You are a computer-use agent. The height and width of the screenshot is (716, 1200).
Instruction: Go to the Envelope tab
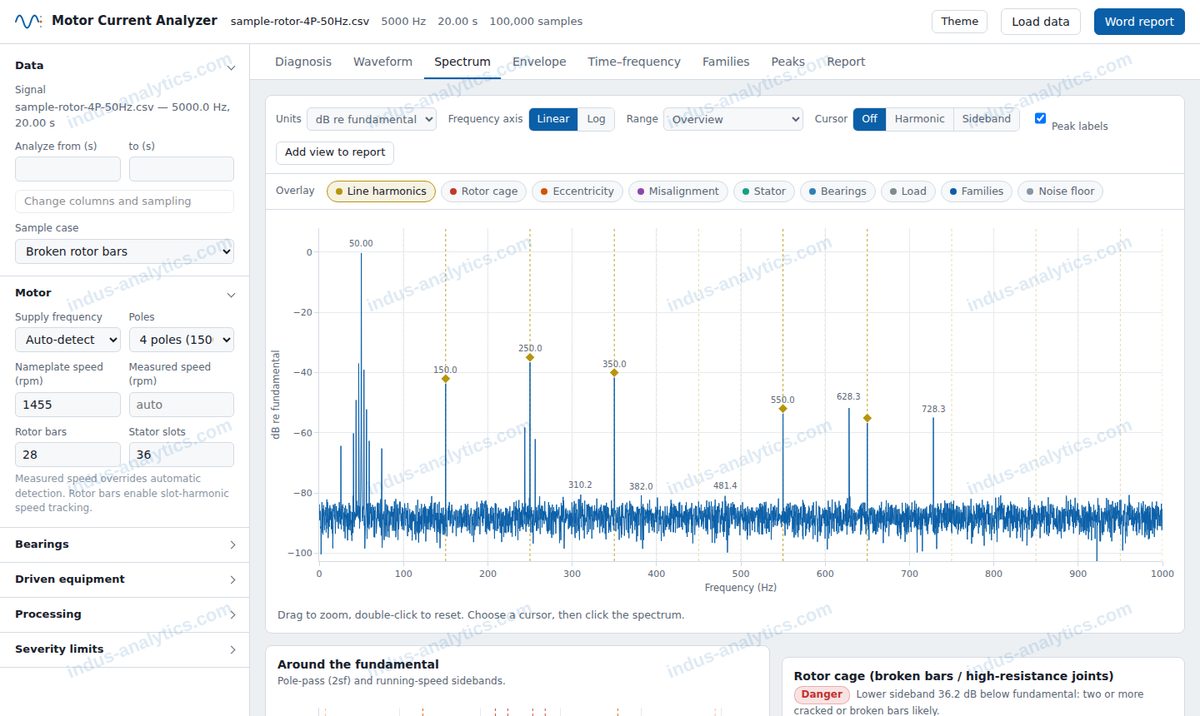point(539,62)
